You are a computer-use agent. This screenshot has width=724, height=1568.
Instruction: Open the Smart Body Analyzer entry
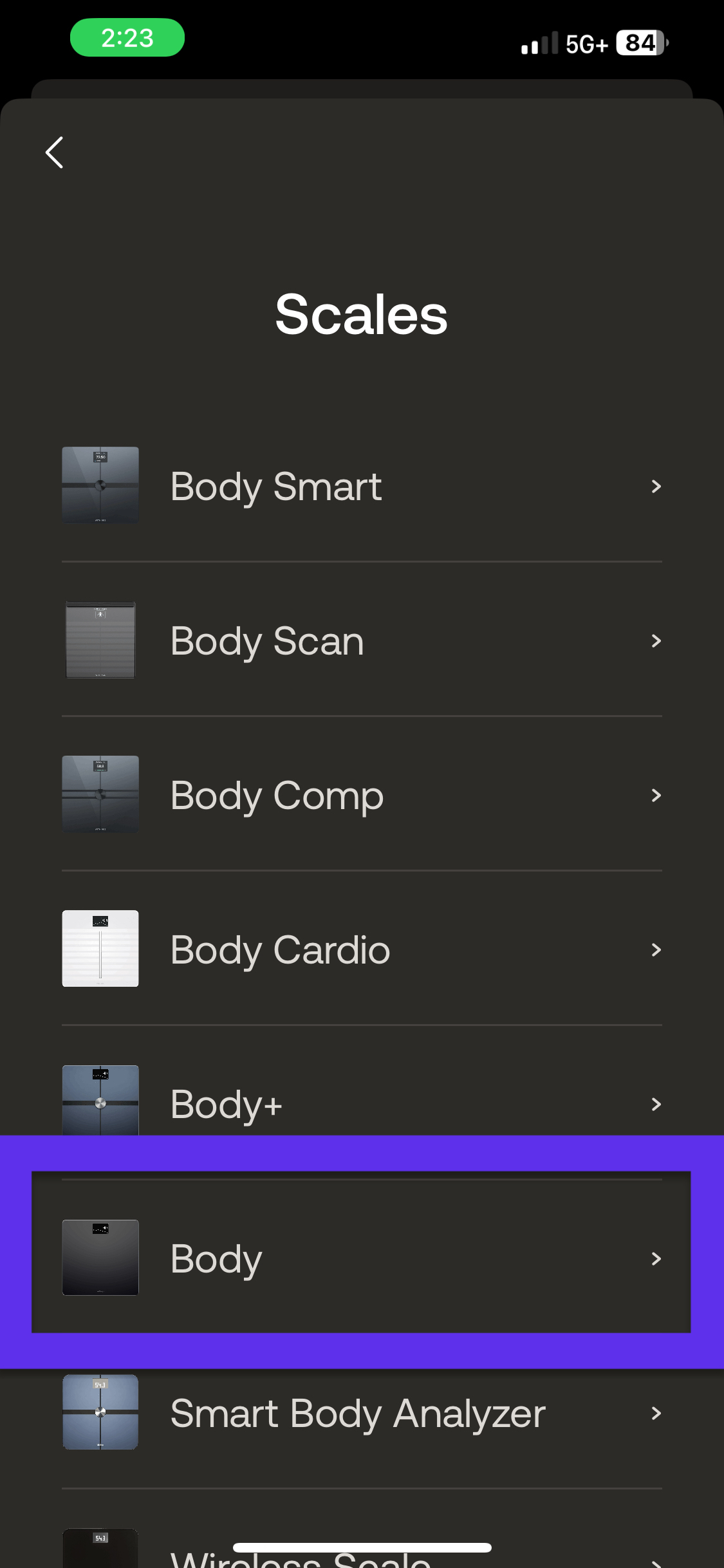click(362, 1414)
